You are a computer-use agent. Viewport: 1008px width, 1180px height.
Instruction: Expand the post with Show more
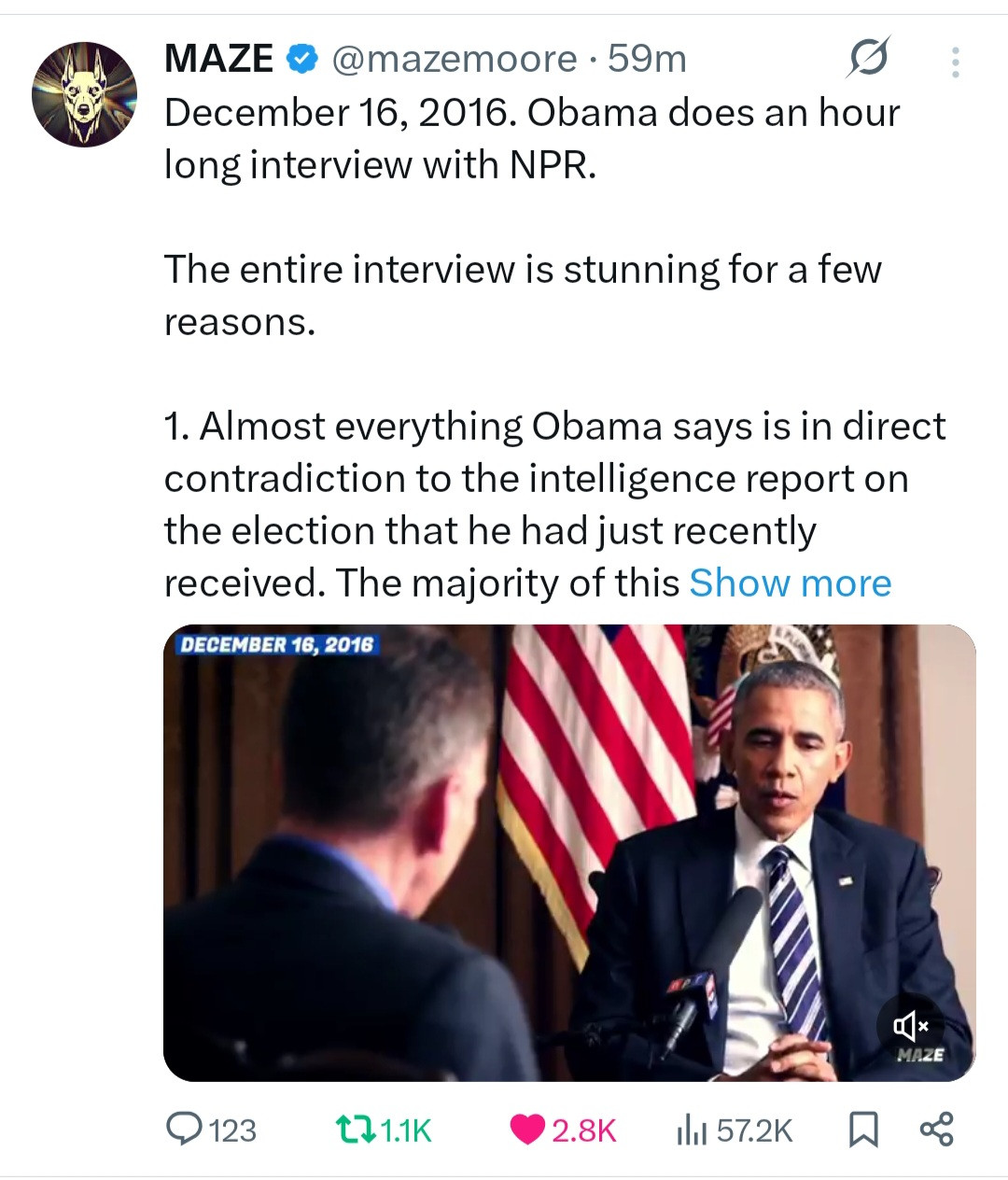pyautogui.click(x=790, y=583)
